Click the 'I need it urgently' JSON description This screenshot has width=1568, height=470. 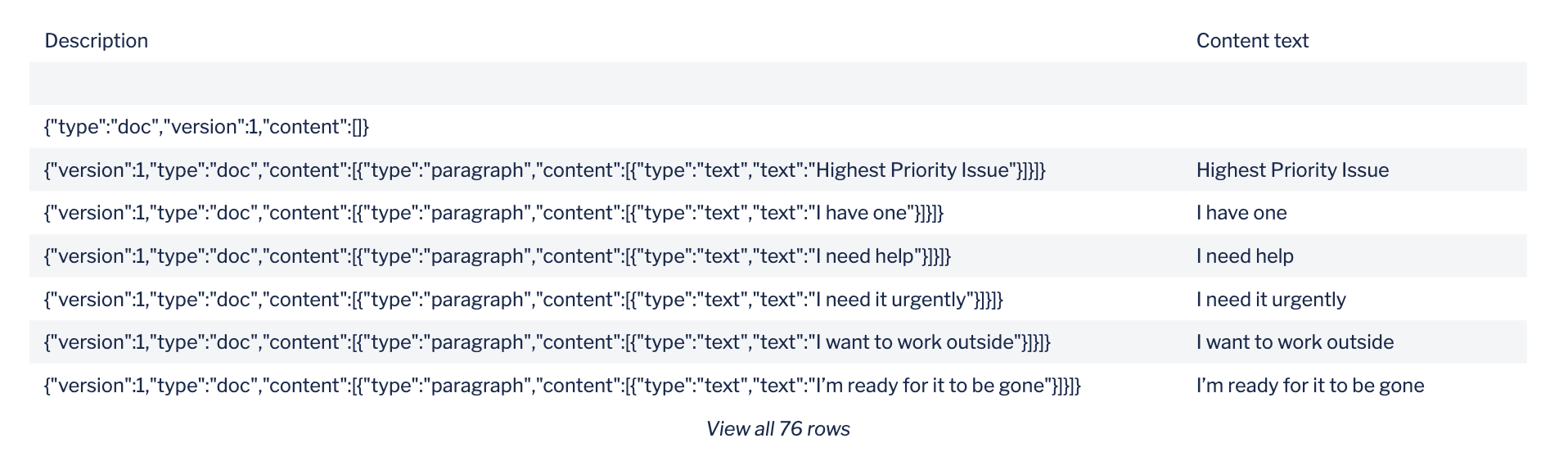coord(524,300)
